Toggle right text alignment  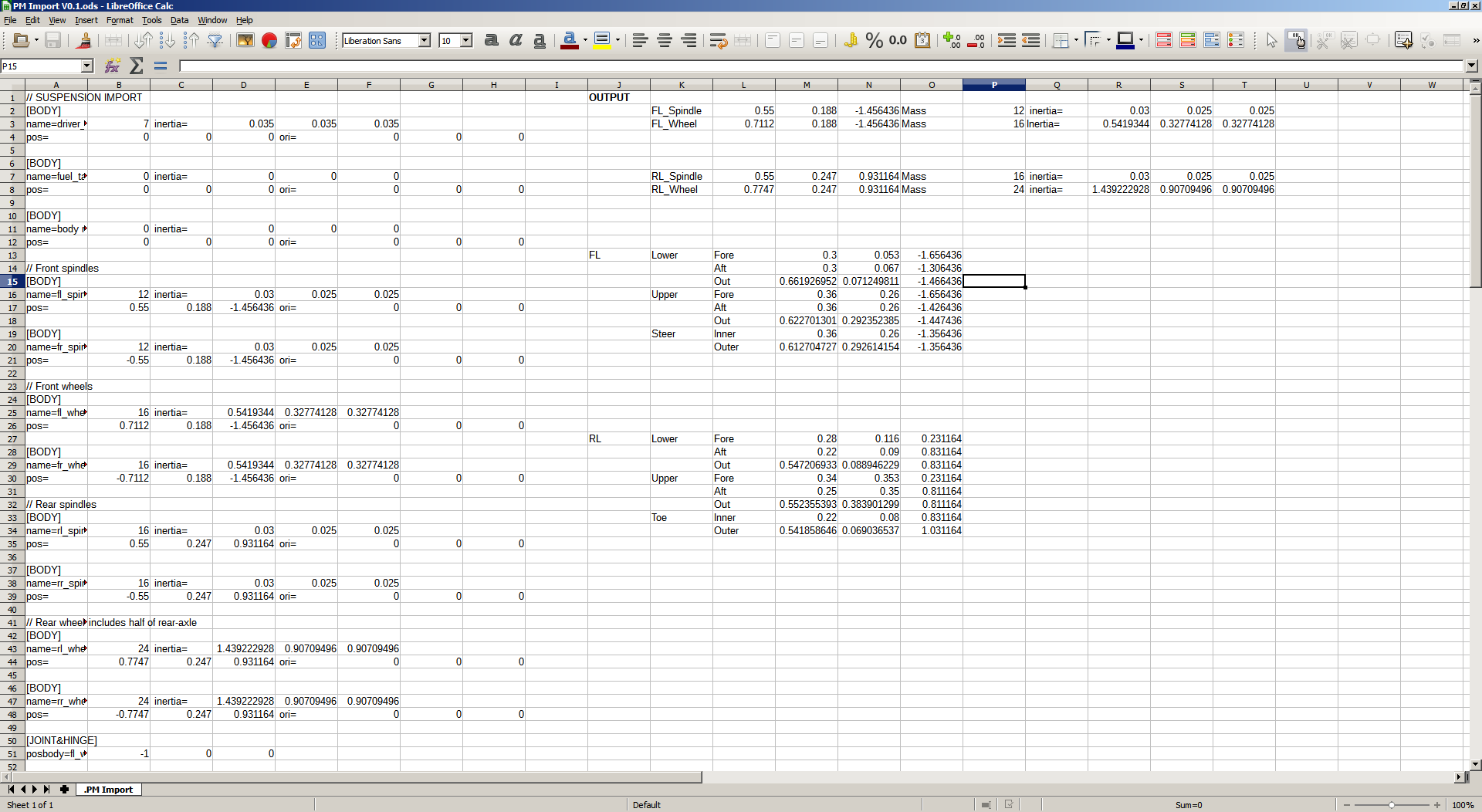pos(689,40)
